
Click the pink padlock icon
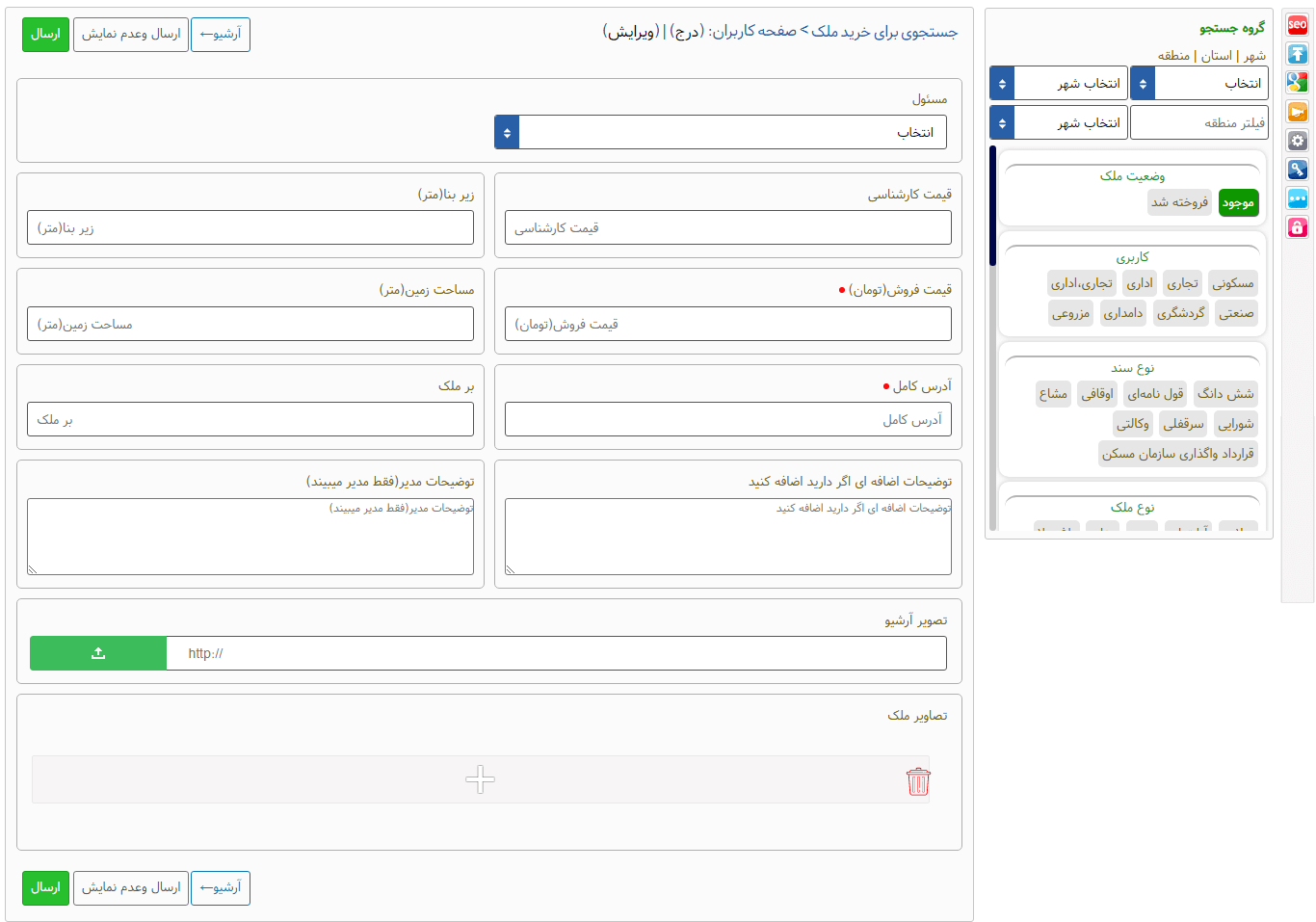click(1298, 227)
